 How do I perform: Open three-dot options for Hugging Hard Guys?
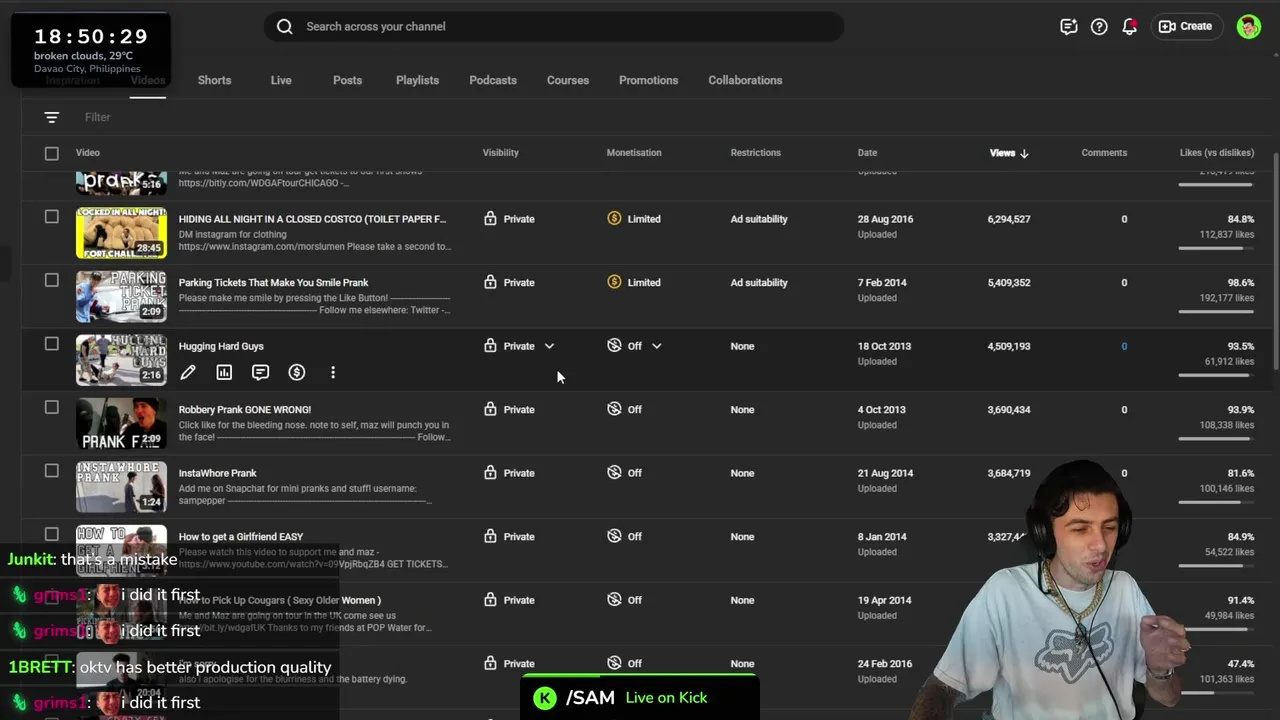pos(333,372)
